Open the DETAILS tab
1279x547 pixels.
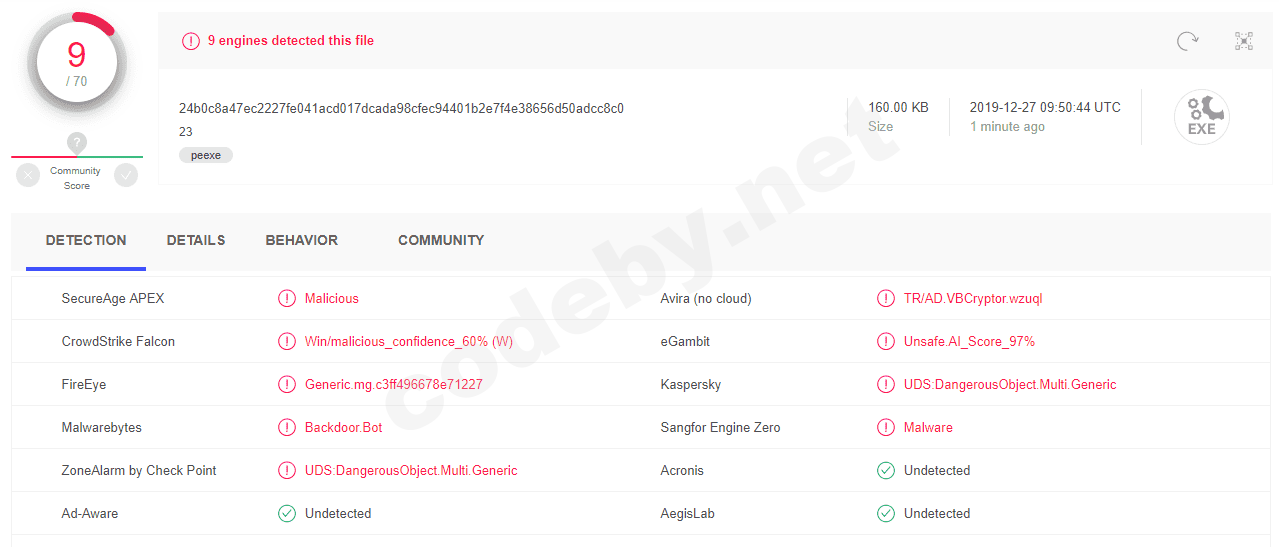[196, 240]
